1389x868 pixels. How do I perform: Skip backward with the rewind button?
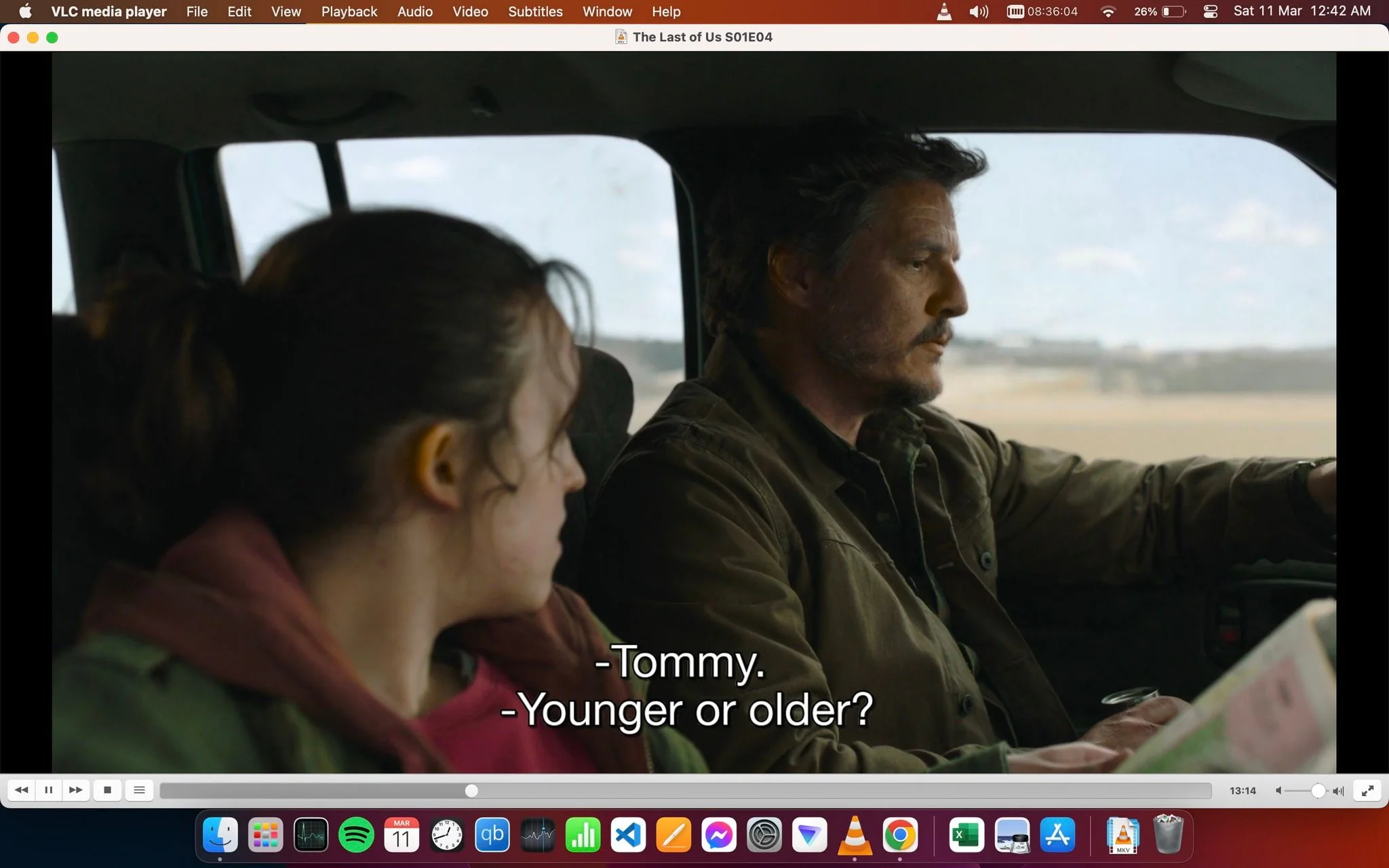tap(22, 790)
